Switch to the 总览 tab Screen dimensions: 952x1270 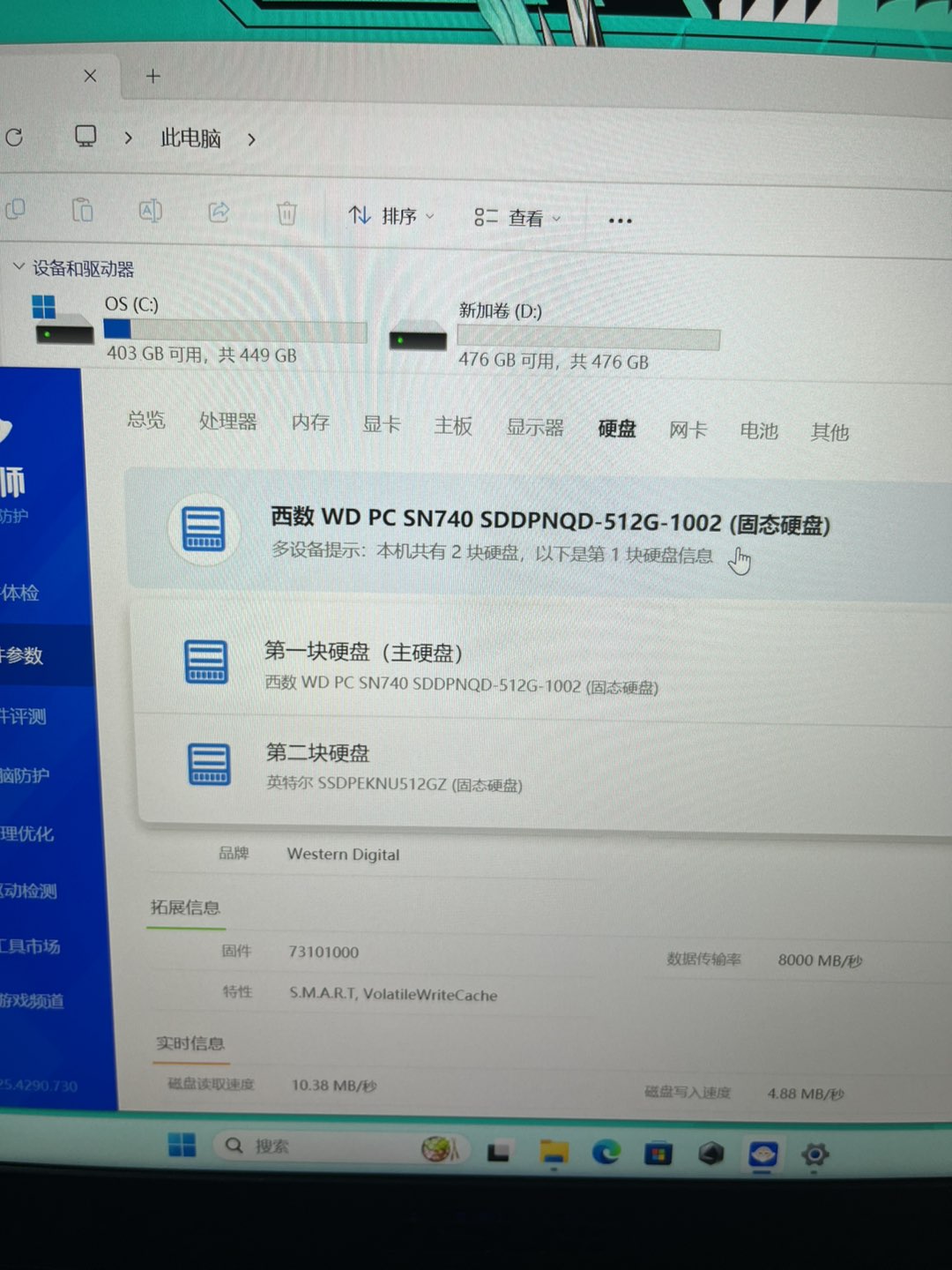point(145,420)
